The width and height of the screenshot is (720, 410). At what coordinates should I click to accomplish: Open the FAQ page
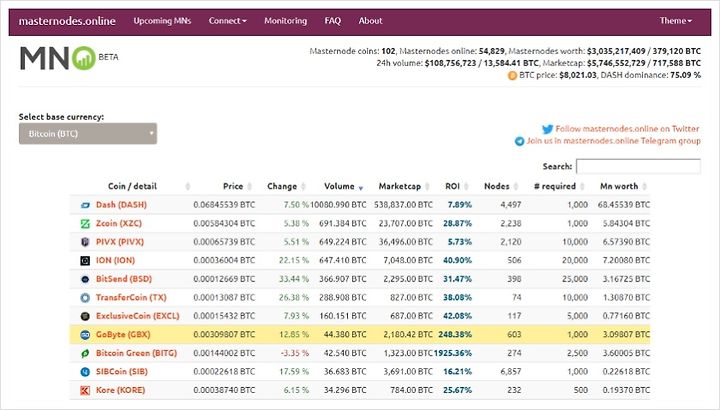(332, 21)
